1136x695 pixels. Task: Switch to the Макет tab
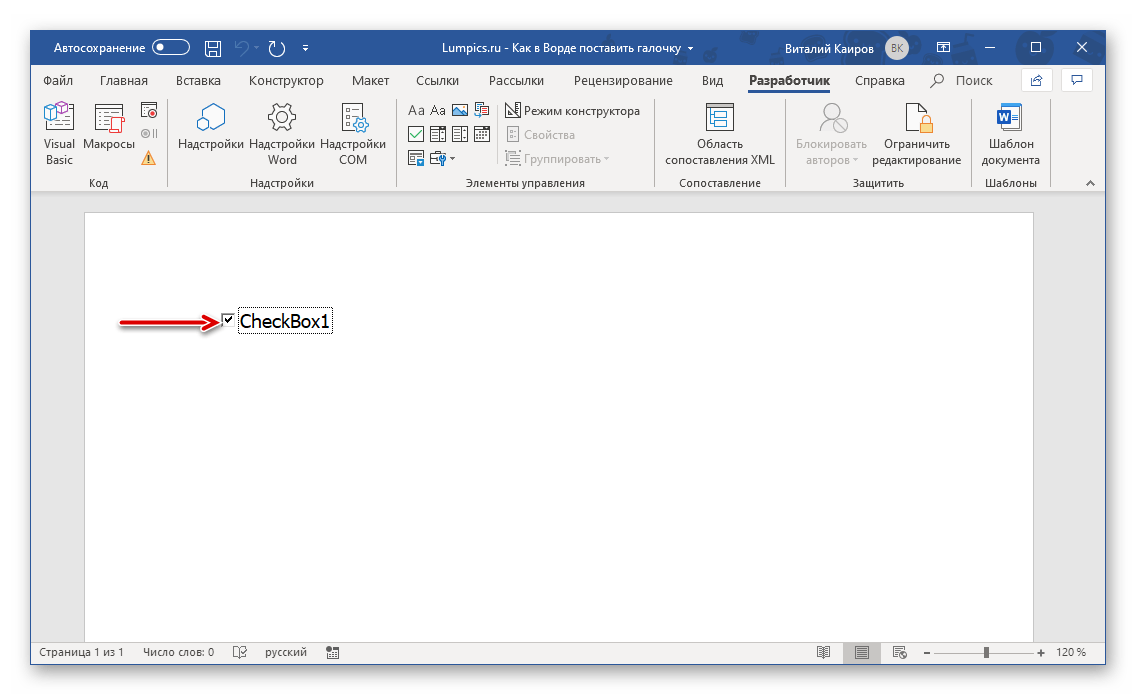[370, 80]
